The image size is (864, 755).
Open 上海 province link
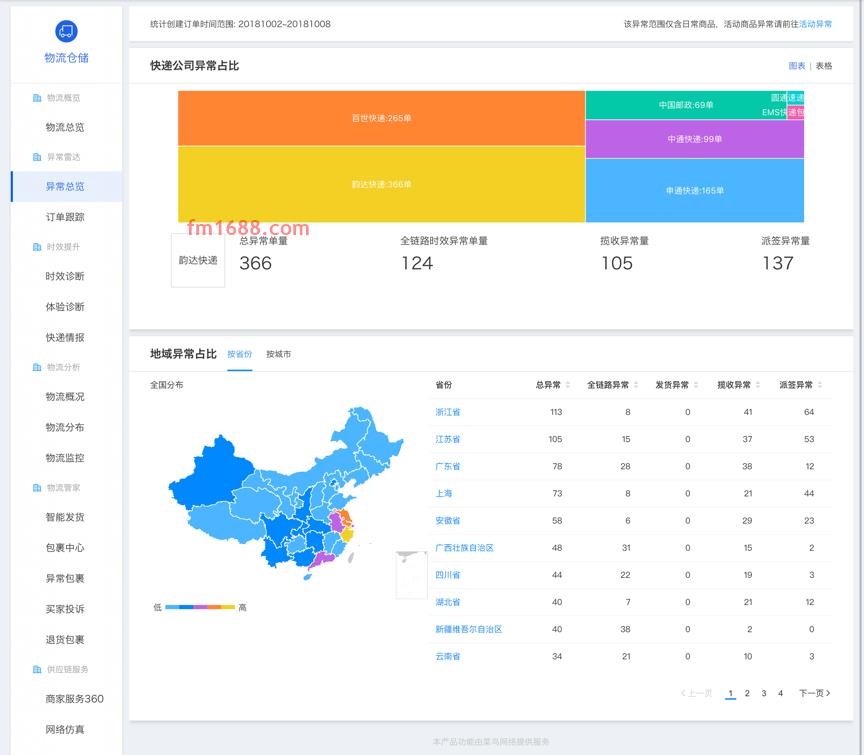click(x=444, y=493)
